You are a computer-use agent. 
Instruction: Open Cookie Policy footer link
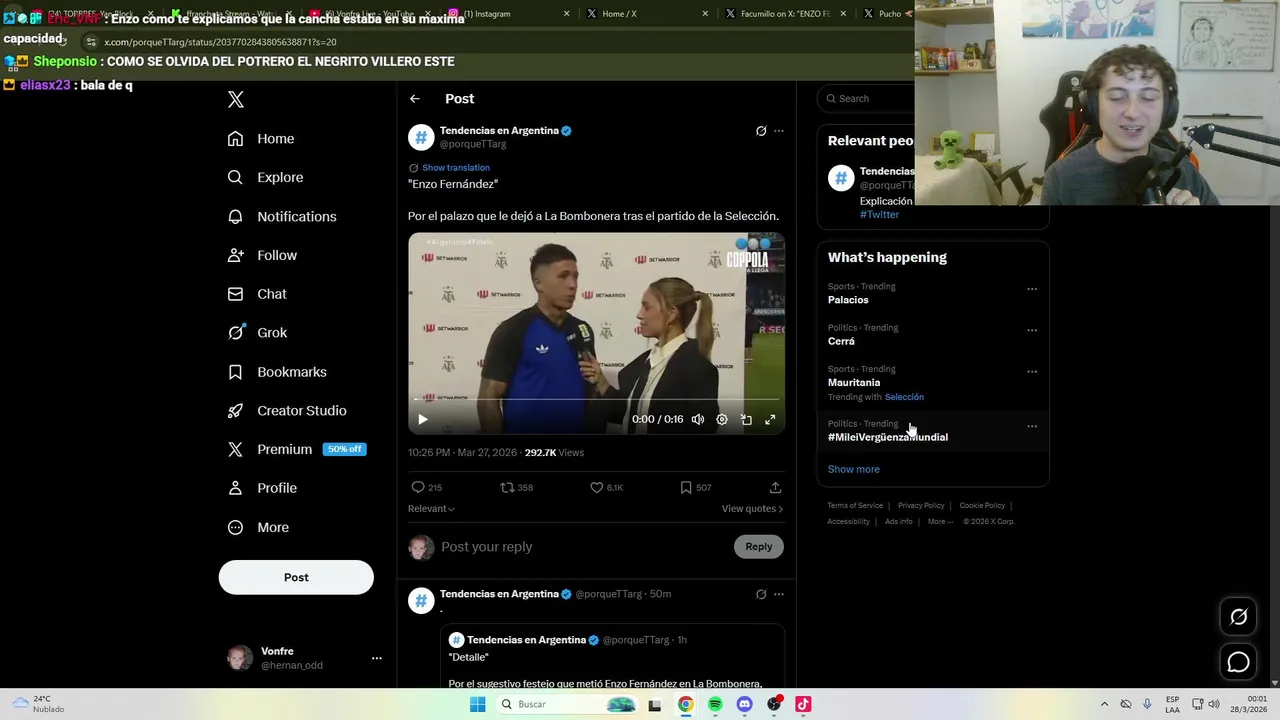click(x=982, y=506)
